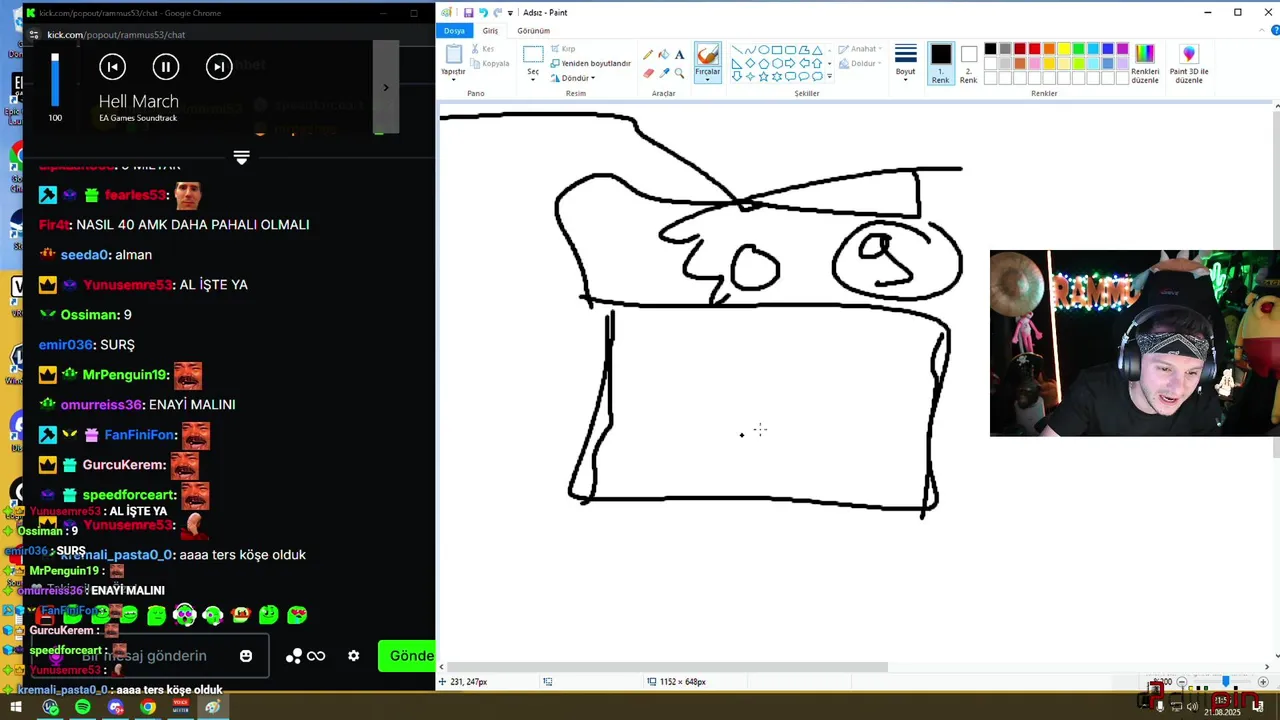Image resolution: width=1280 pixels, height=720 pixels.
Task: Click username seeda0 in chat
Action: [x=86, y=255]
